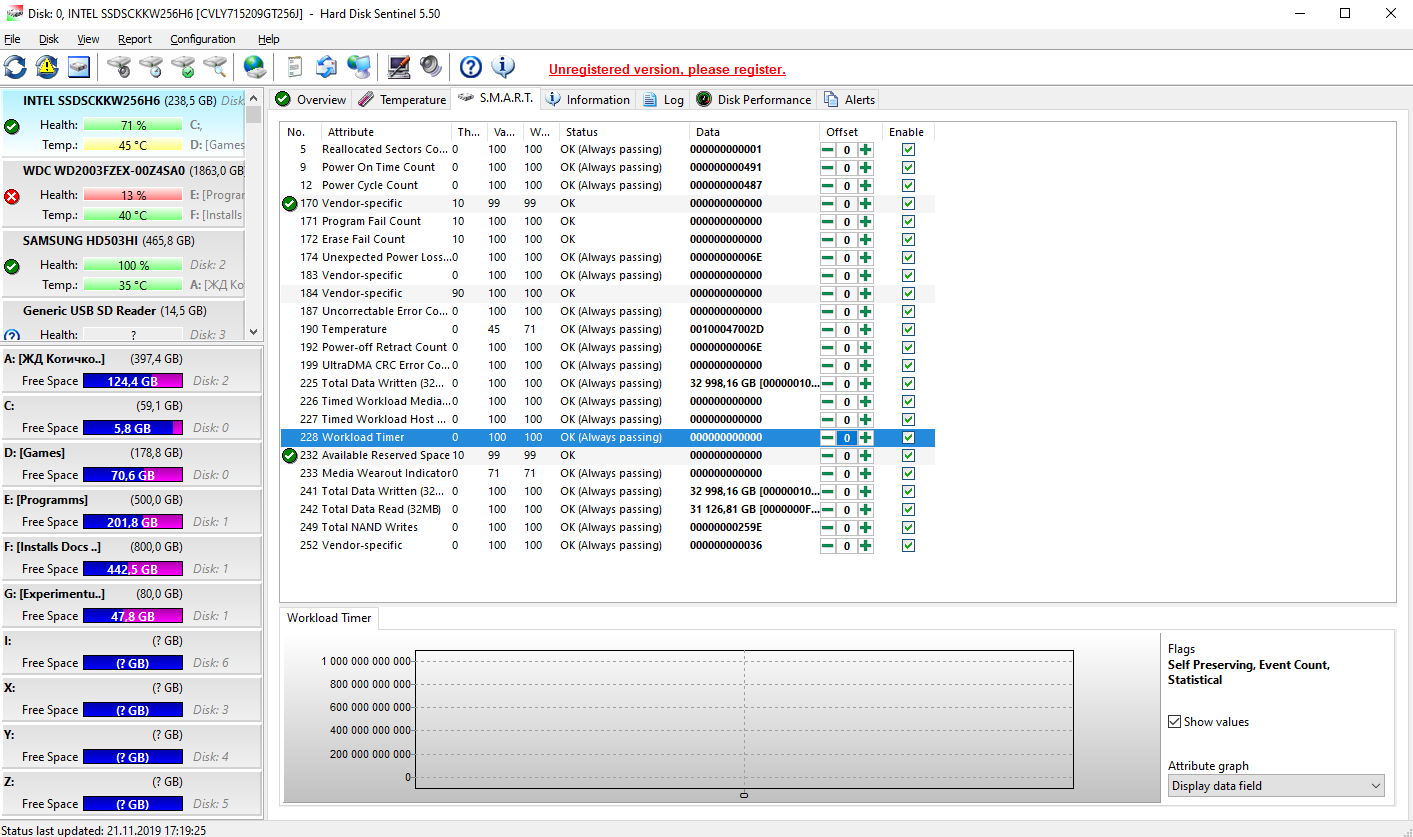
Task: Click the monitor with screwdriver configuration icon
Action: pos(399,67)
